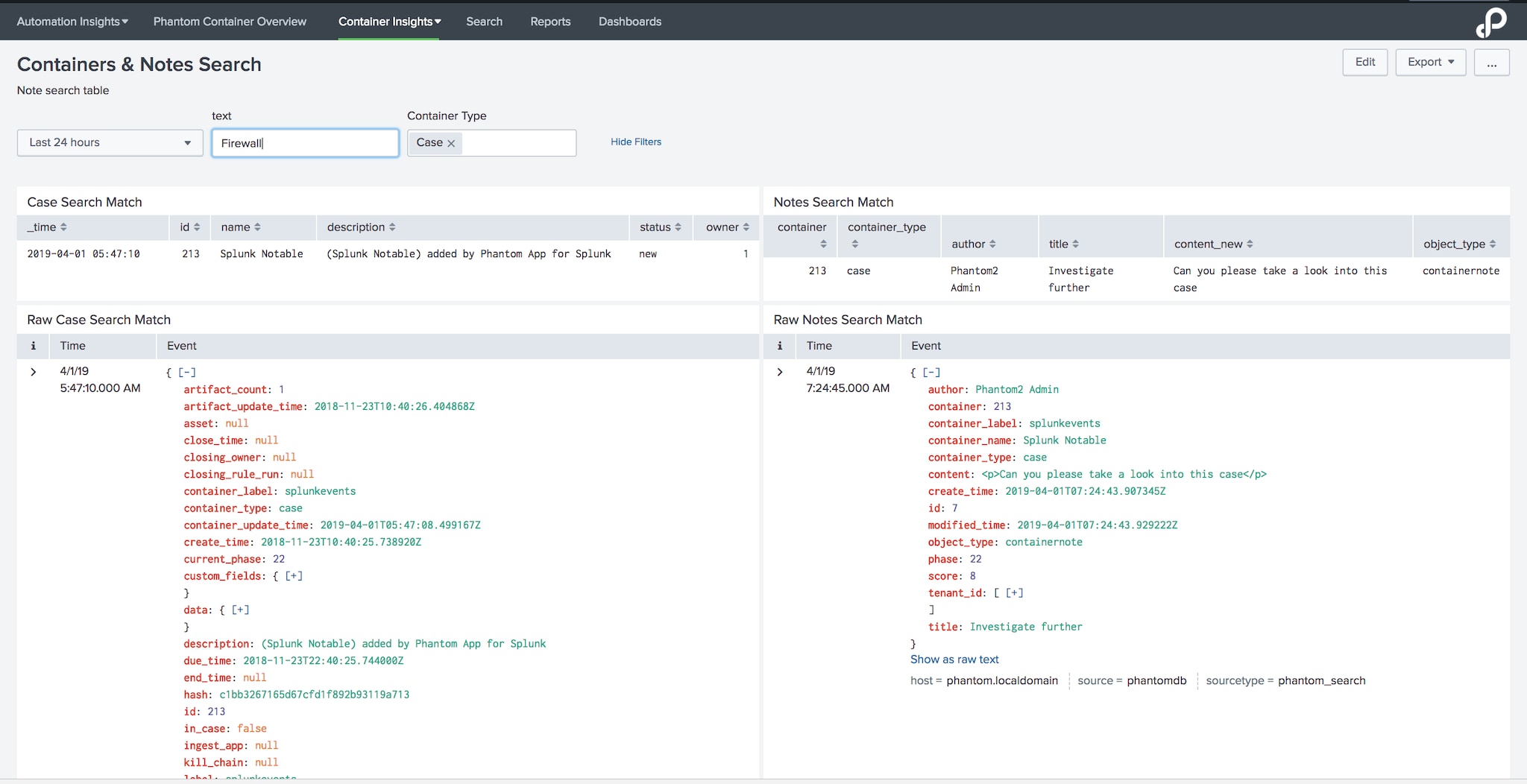Click the Edit button
The image size is (1527, 784).
click(1365, 63)
